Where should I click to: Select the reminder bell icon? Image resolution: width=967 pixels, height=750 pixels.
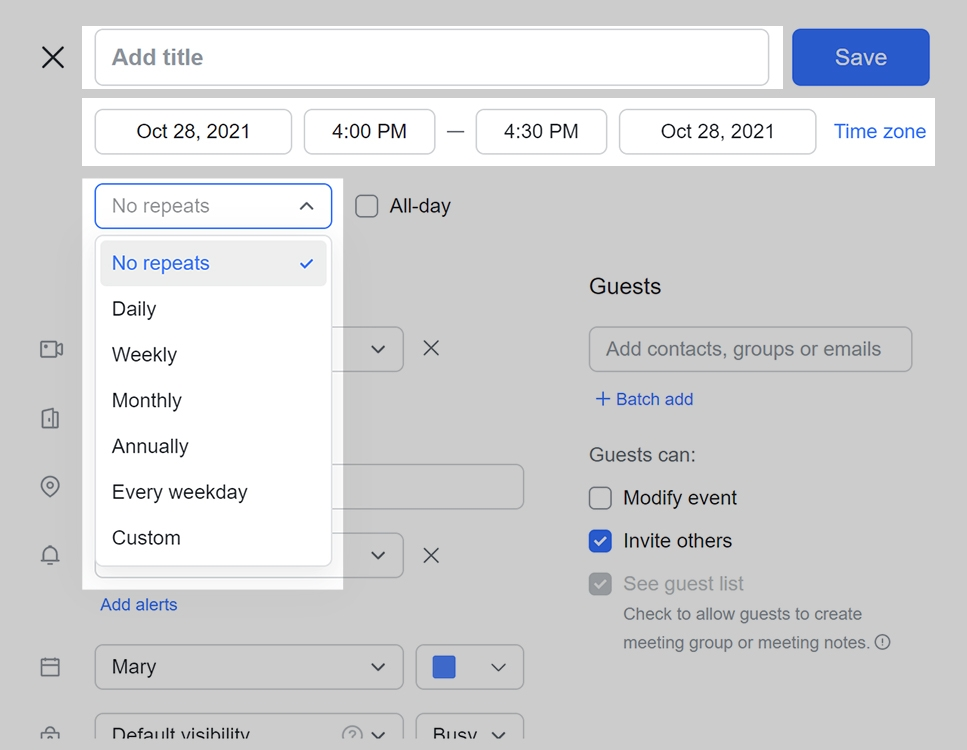click(x=50, y=555)
